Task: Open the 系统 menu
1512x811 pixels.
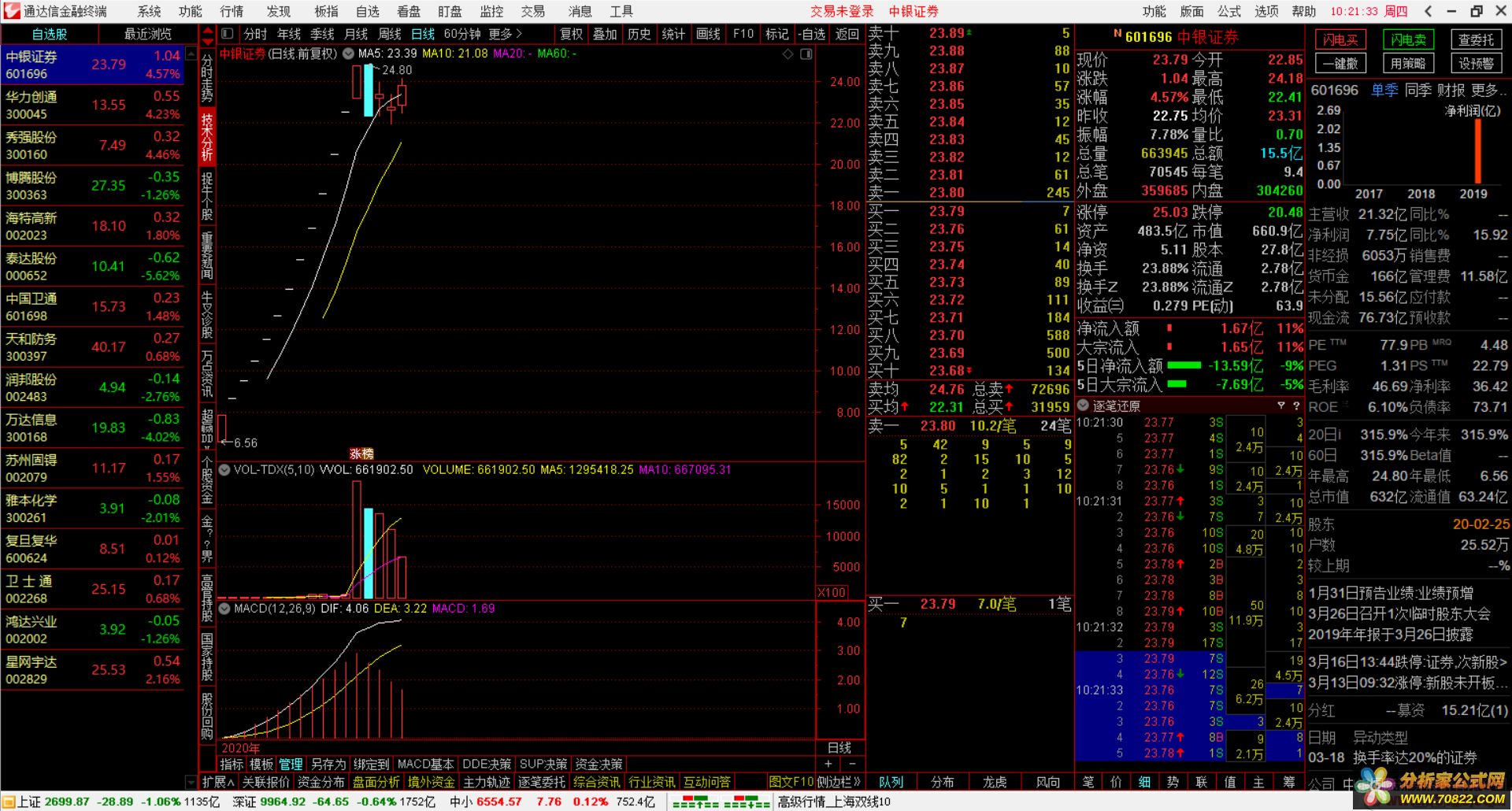Action: (x=149, y=11)
